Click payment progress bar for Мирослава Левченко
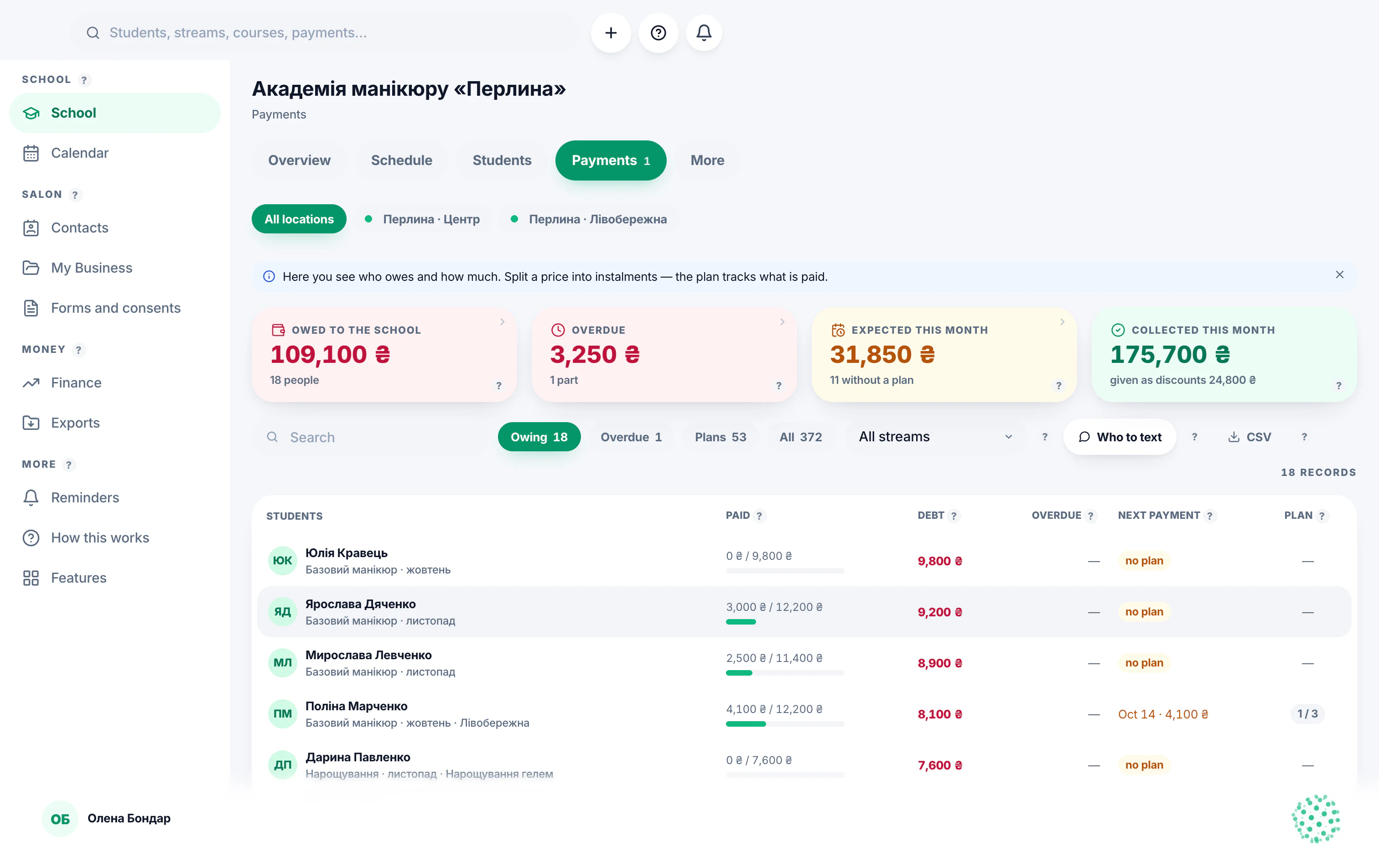The image size is (1379, 868). click(x=784, y=673)
